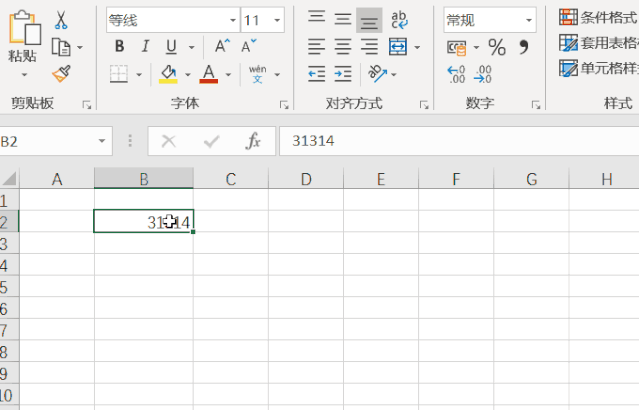The image size is (639, 410).
Task: Set Bottom Align vertical alignment
Action: tap(369, 20)
